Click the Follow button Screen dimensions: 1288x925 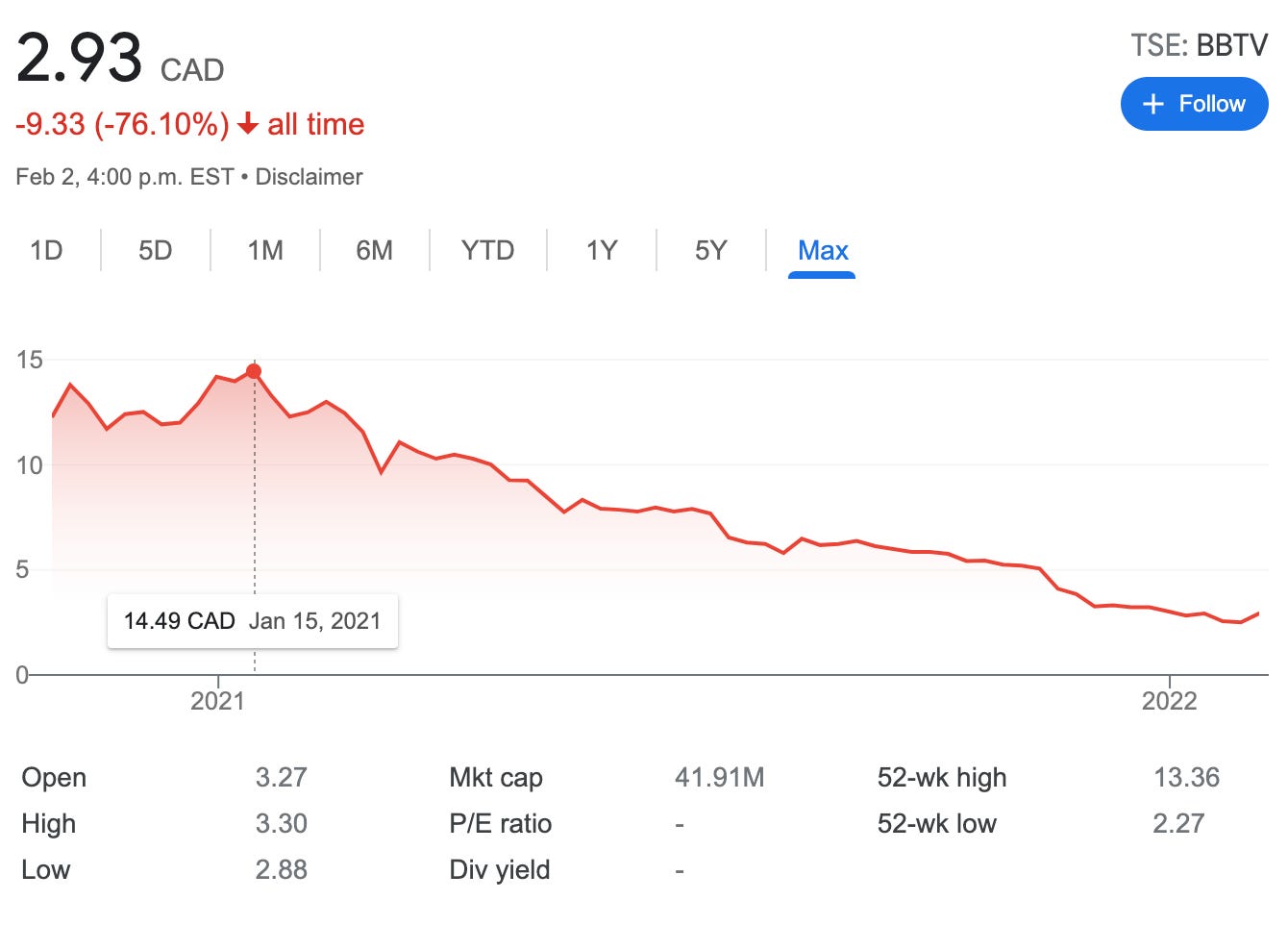pyautogui.click(x=1194, y=104)
